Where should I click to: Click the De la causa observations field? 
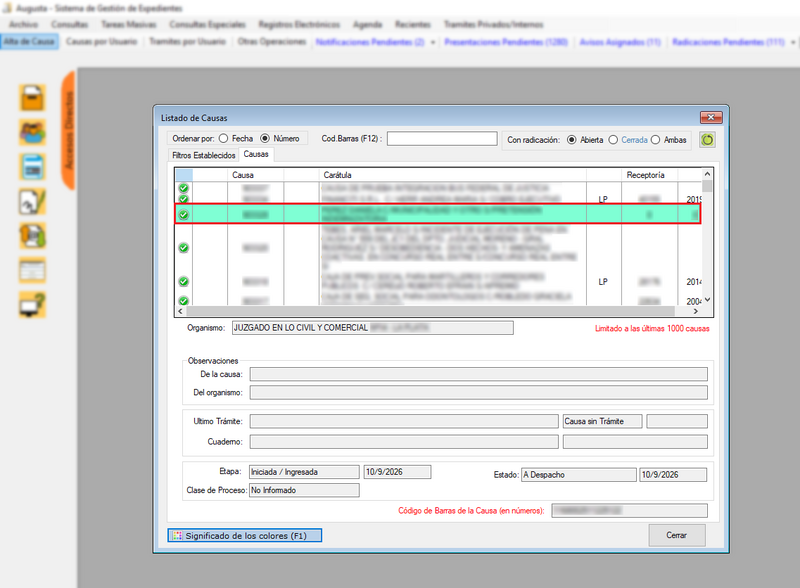pos(479,374)
